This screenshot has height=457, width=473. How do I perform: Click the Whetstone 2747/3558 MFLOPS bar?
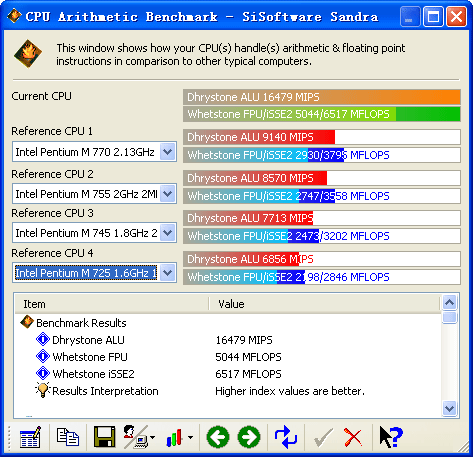click(322, 196)
